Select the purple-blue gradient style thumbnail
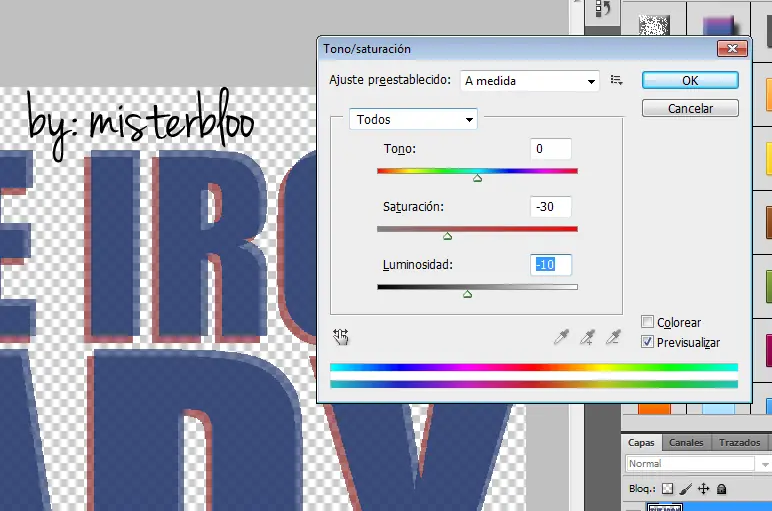This screenshot has height=511, width=772. pyautogui.click(x=718, y=25)
